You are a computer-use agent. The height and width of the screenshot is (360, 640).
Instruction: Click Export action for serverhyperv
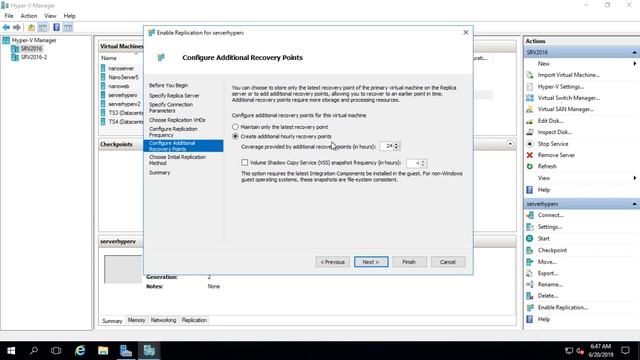(547, 273)
